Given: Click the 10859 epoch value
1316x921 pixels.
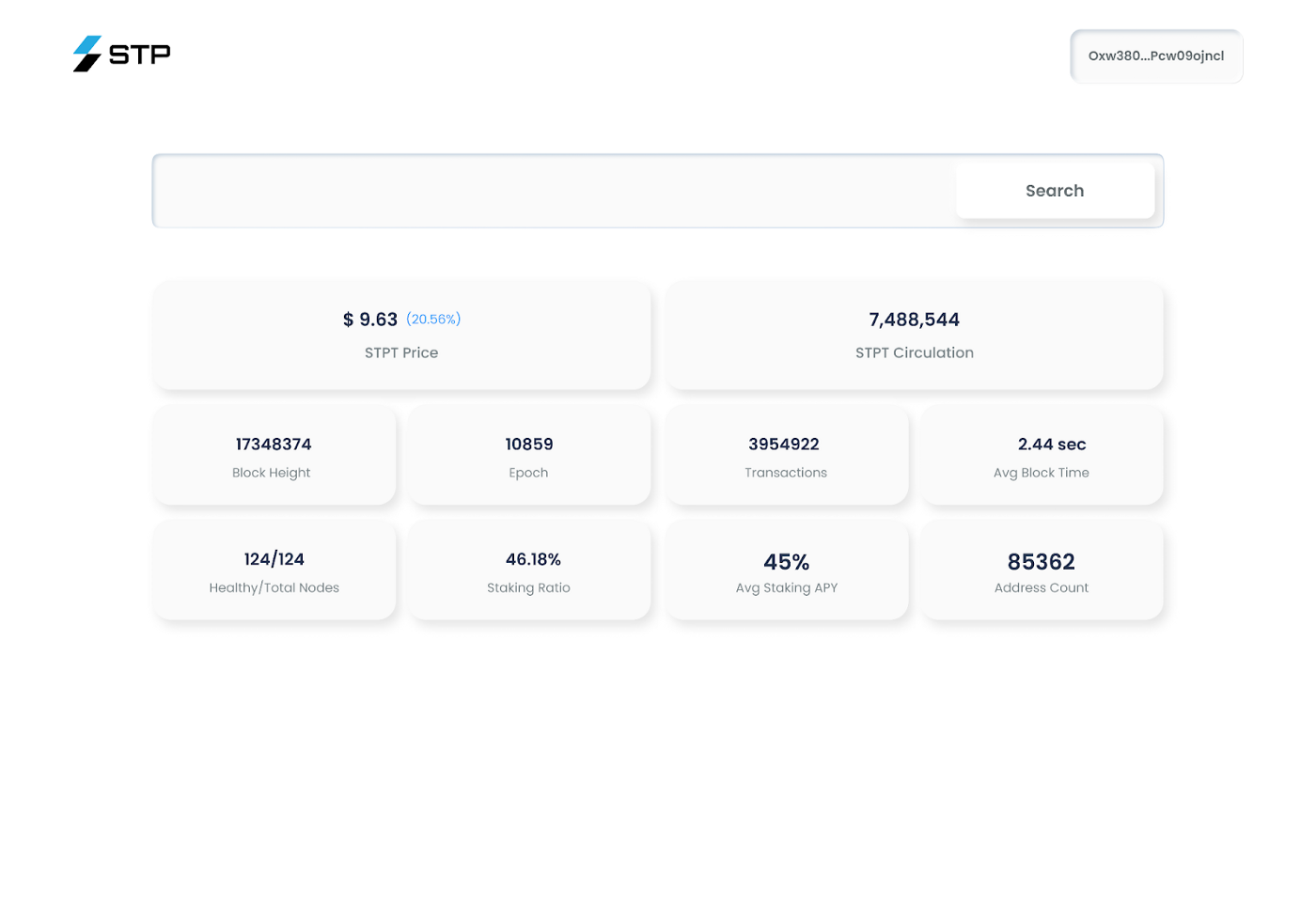Looking at the screenshot, I should coord(529,445).
